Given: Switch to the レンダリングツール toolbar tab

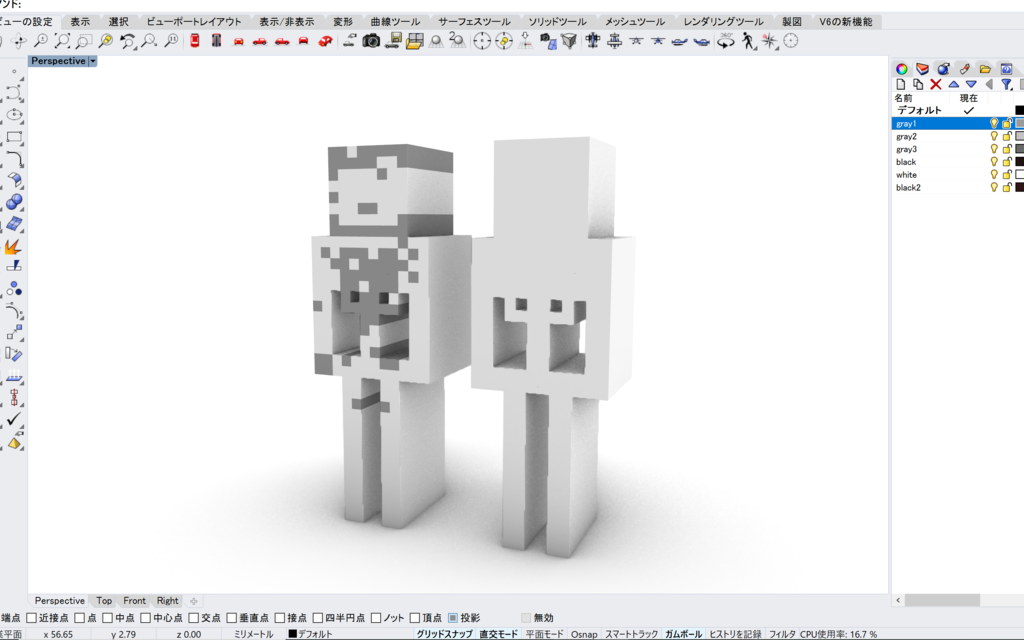Looking at the screenshot, I should pyautogui.click(x=724, y=22).
